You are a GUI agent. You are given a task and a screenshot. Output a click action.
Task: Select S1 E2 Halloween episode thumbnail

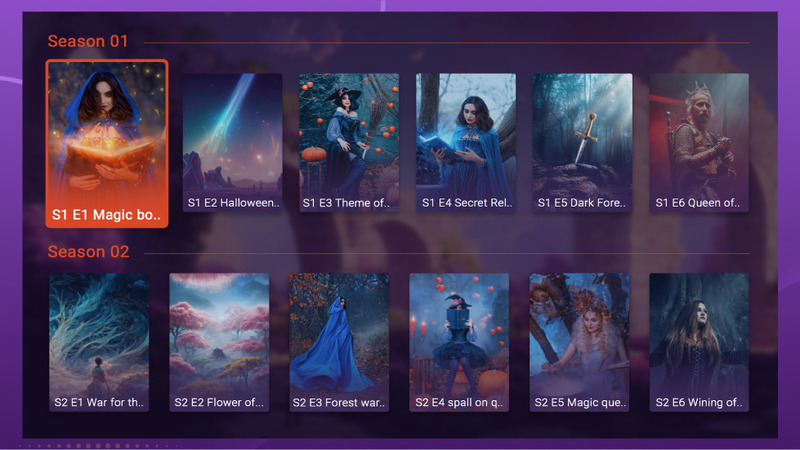(233, 142)
